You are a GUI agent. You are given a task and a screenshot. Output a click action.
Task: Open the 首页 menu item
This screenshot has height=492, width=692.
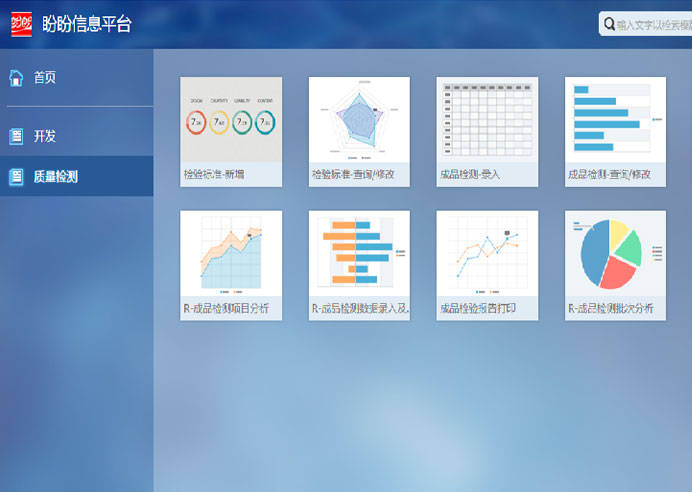pyautogui.click(x=45, y=77)
